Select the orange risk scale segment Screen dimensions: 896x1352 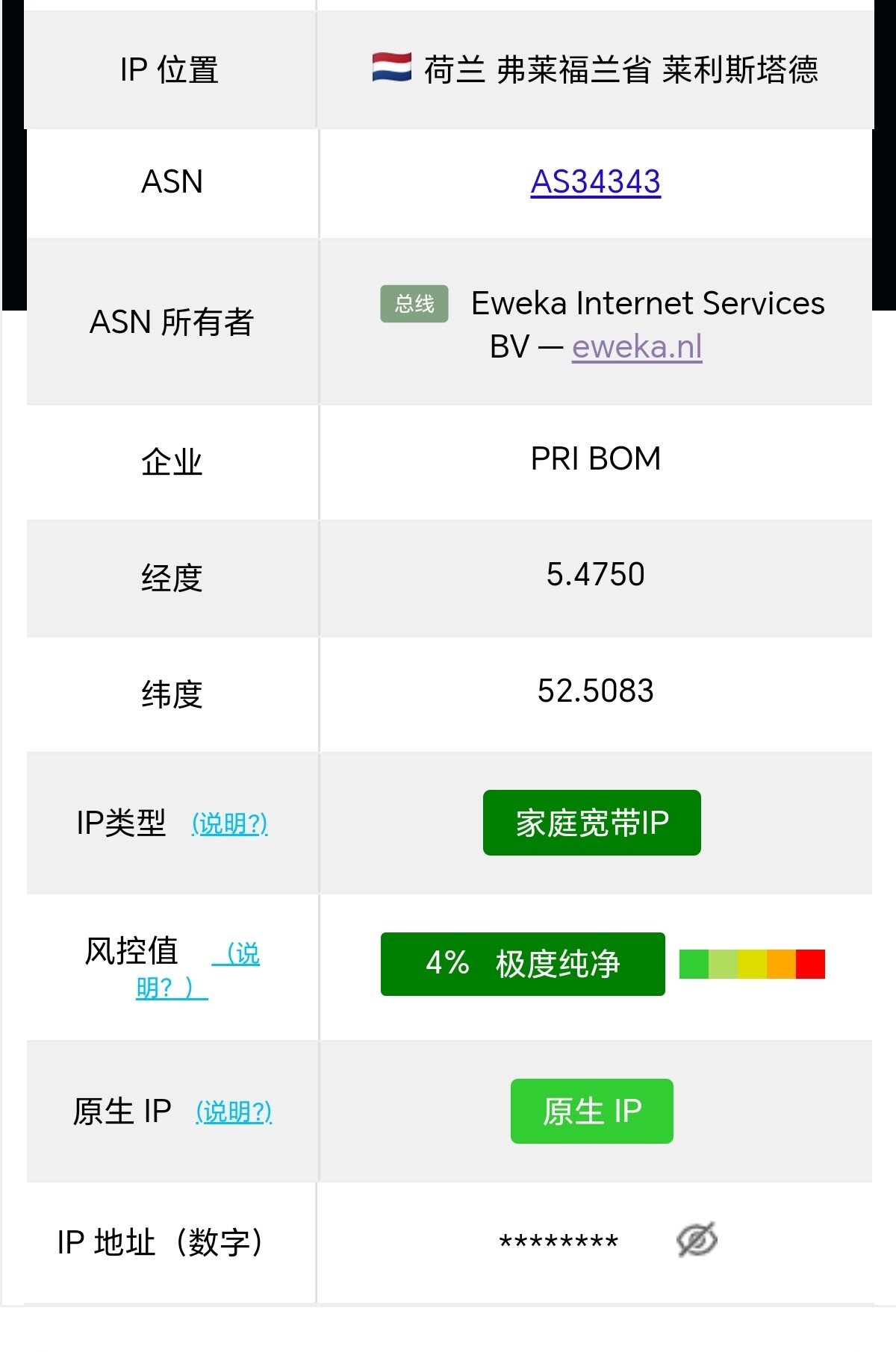(781, 964)
